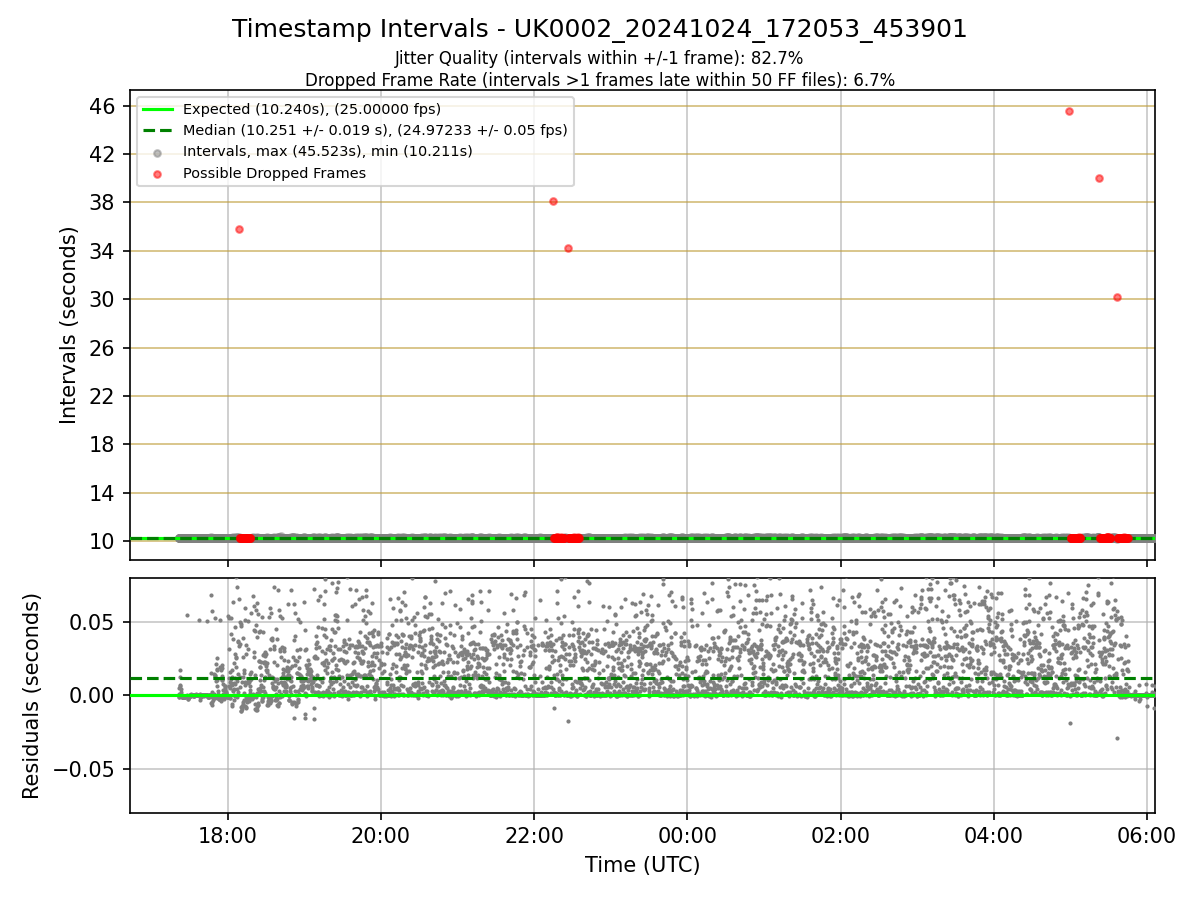Click the red point near 36 seconds after 18:00
The height and width of the screenshot is (900, 1200).
click(x=239, y=229)
